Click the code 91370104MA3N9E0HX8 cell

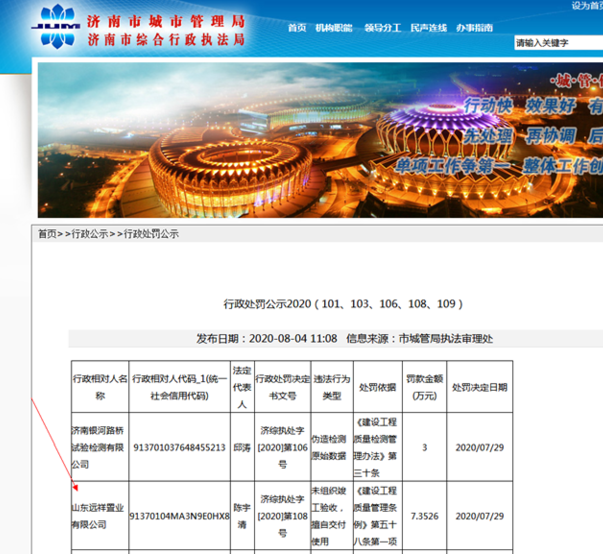pos(180,516)
